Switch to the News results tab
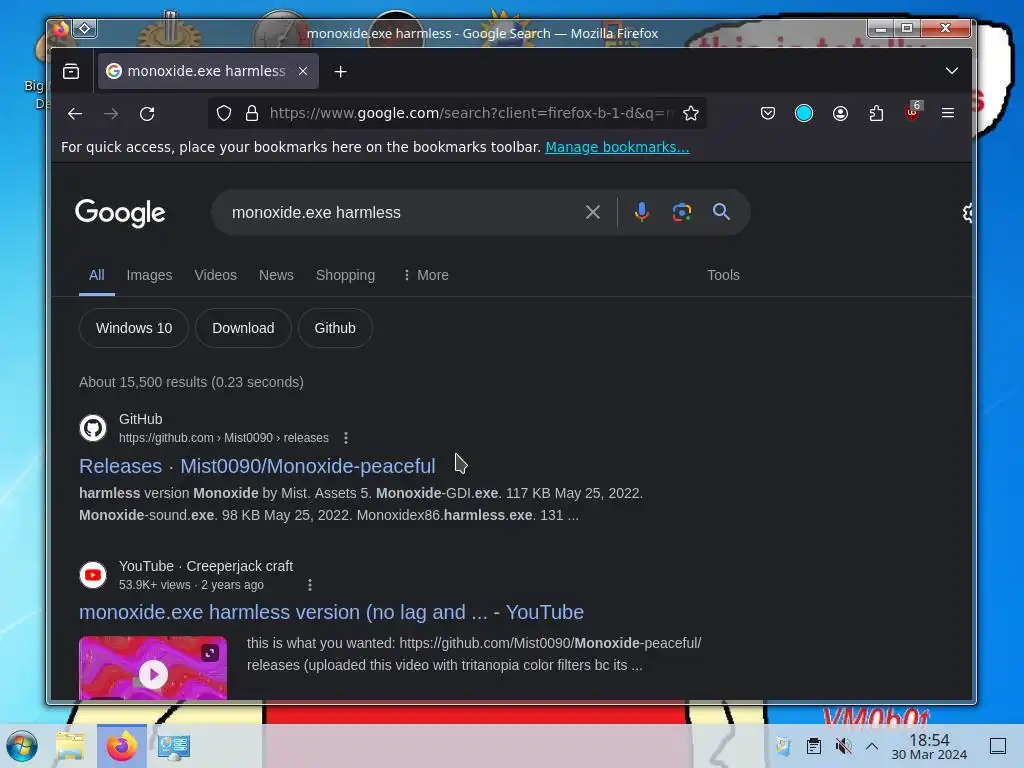 point(276,276)
